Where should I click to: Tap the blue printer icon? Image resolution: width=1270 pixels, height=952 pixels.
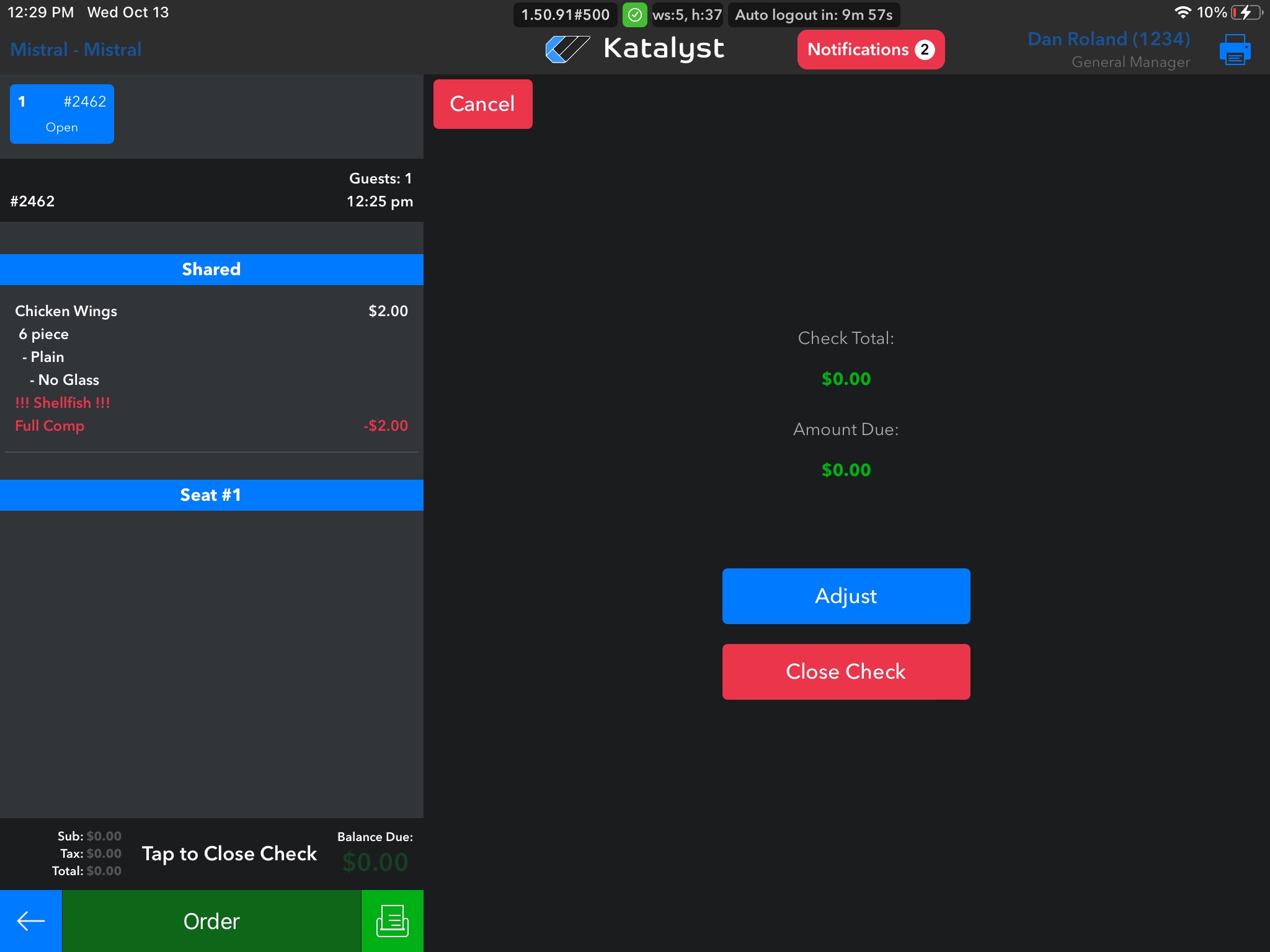pyautogui.click(x=1234, y=50)
